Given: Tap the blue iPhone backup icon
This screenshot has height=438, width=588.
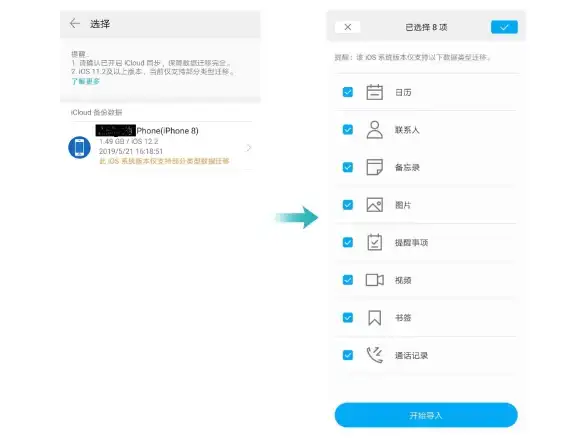Looking at the screenshot, I should (x=79, y=147).
